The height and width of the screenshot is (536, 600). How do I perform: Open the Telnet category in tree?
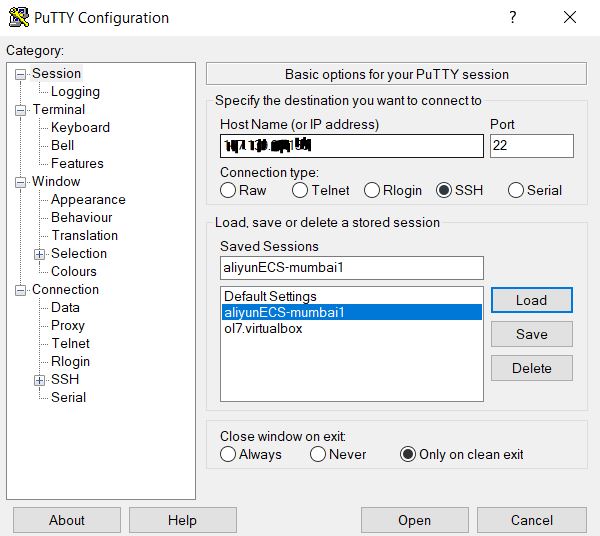[70, 343]
